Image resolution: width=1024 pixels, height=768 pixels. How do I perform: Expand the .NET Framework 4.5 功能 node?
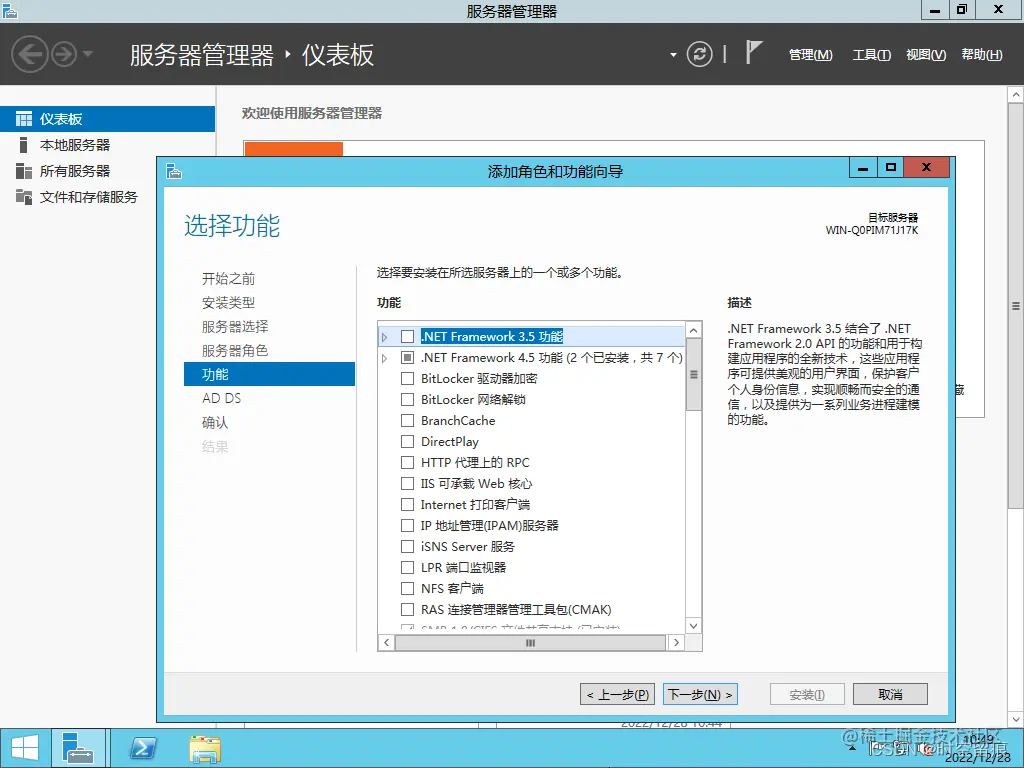[383, 357]
